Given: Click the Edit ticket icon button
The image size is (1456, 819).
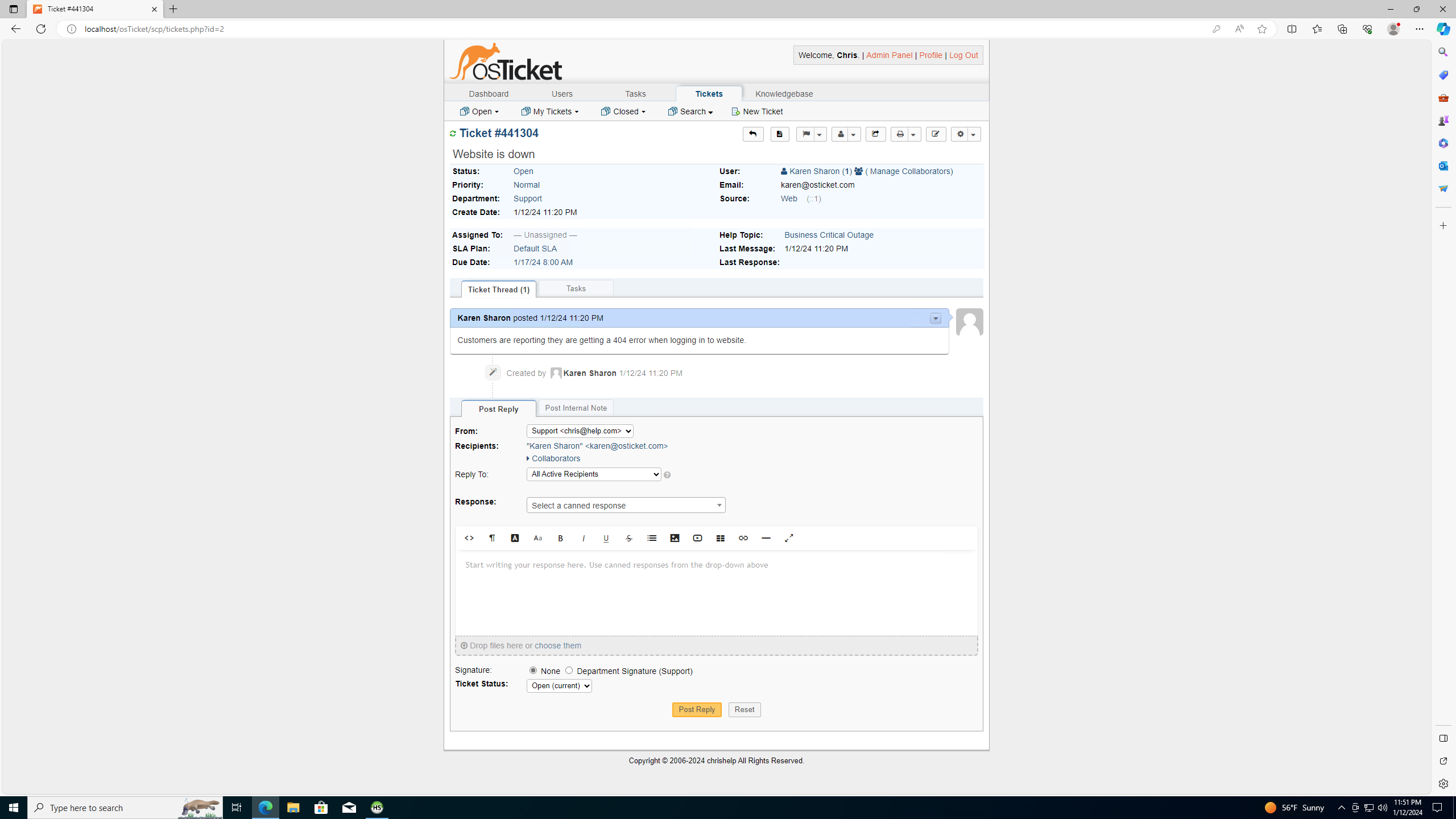Looking at the screenshot, I should click(936, 134).
